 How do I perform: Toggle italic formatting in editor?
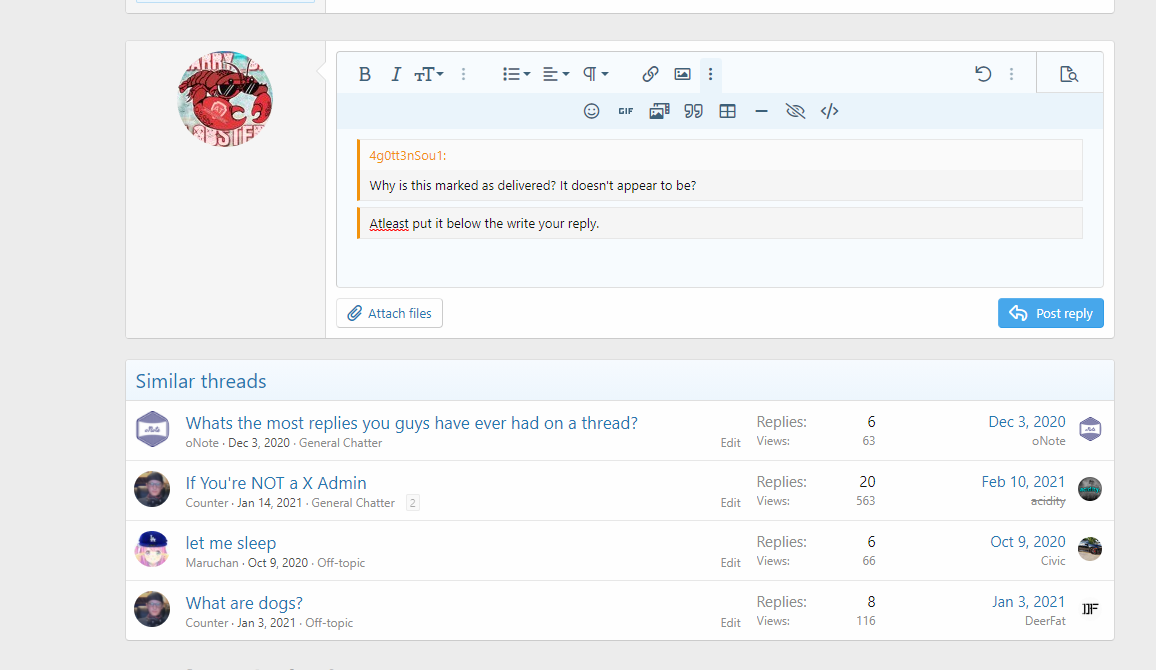(396, 74)
